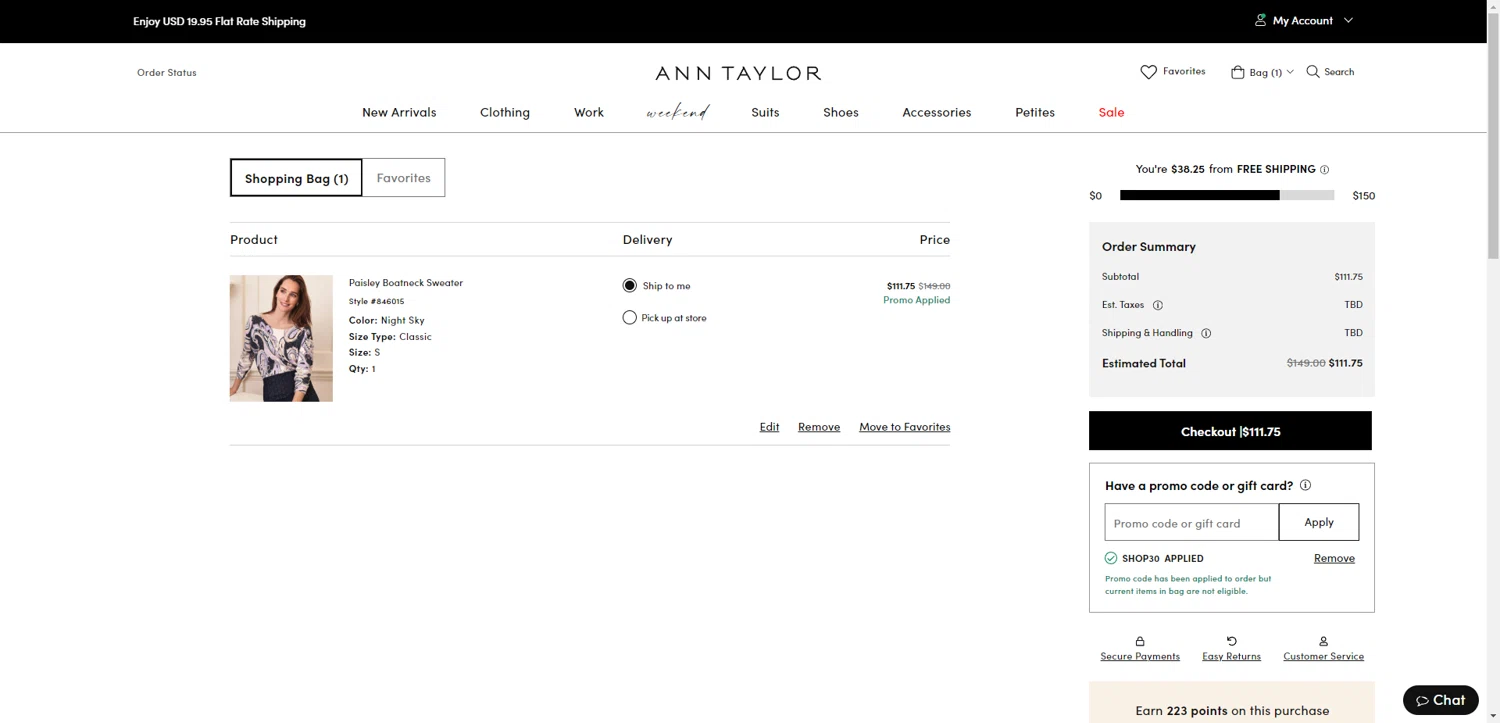The image size is (1500, 723).
Task: Click the Checkout $111.75 button
Action: click(x=1230, y=431)
